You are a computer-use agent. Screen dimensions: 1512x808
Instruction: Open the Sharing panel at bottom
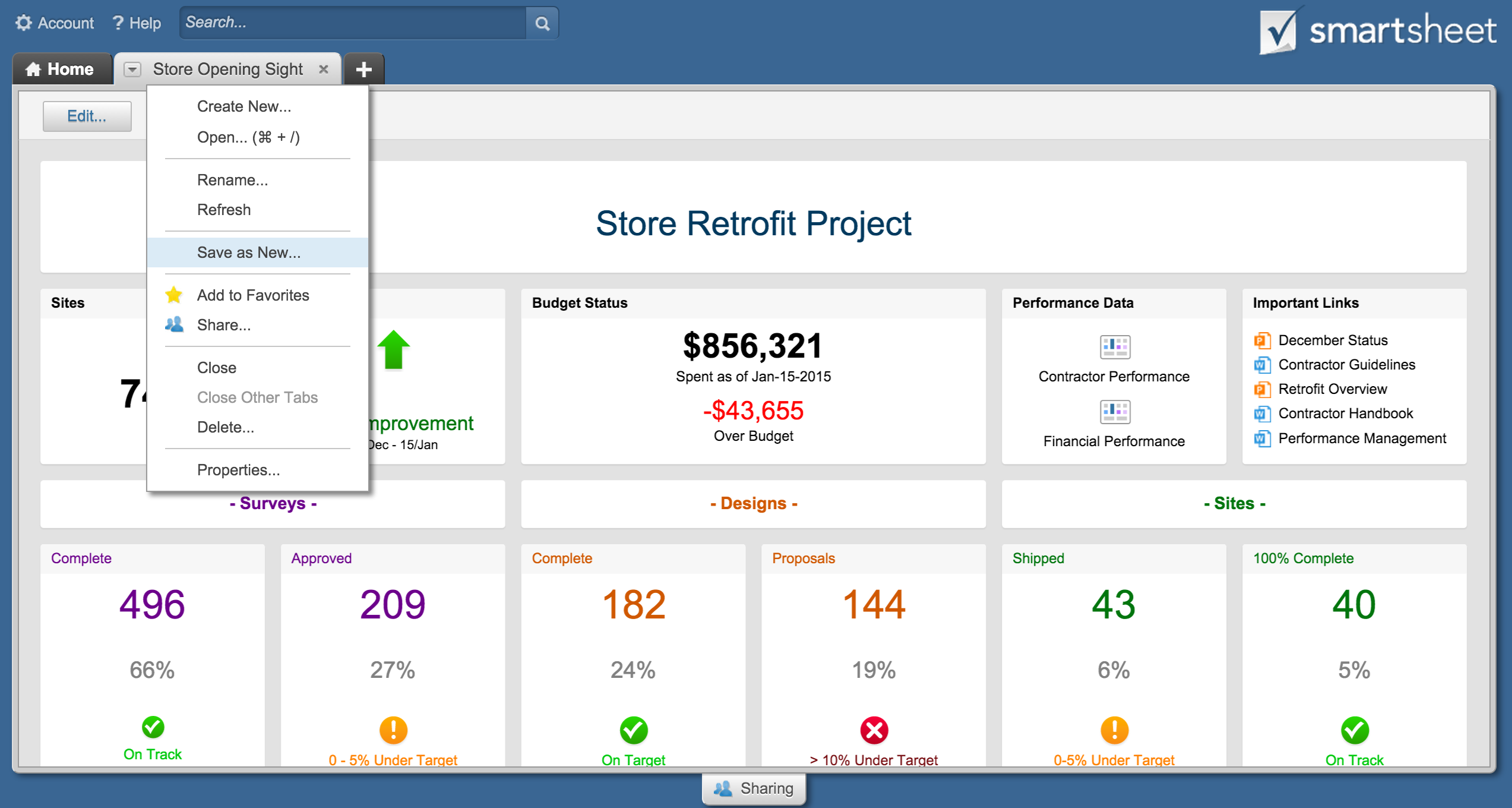point(754,788)
